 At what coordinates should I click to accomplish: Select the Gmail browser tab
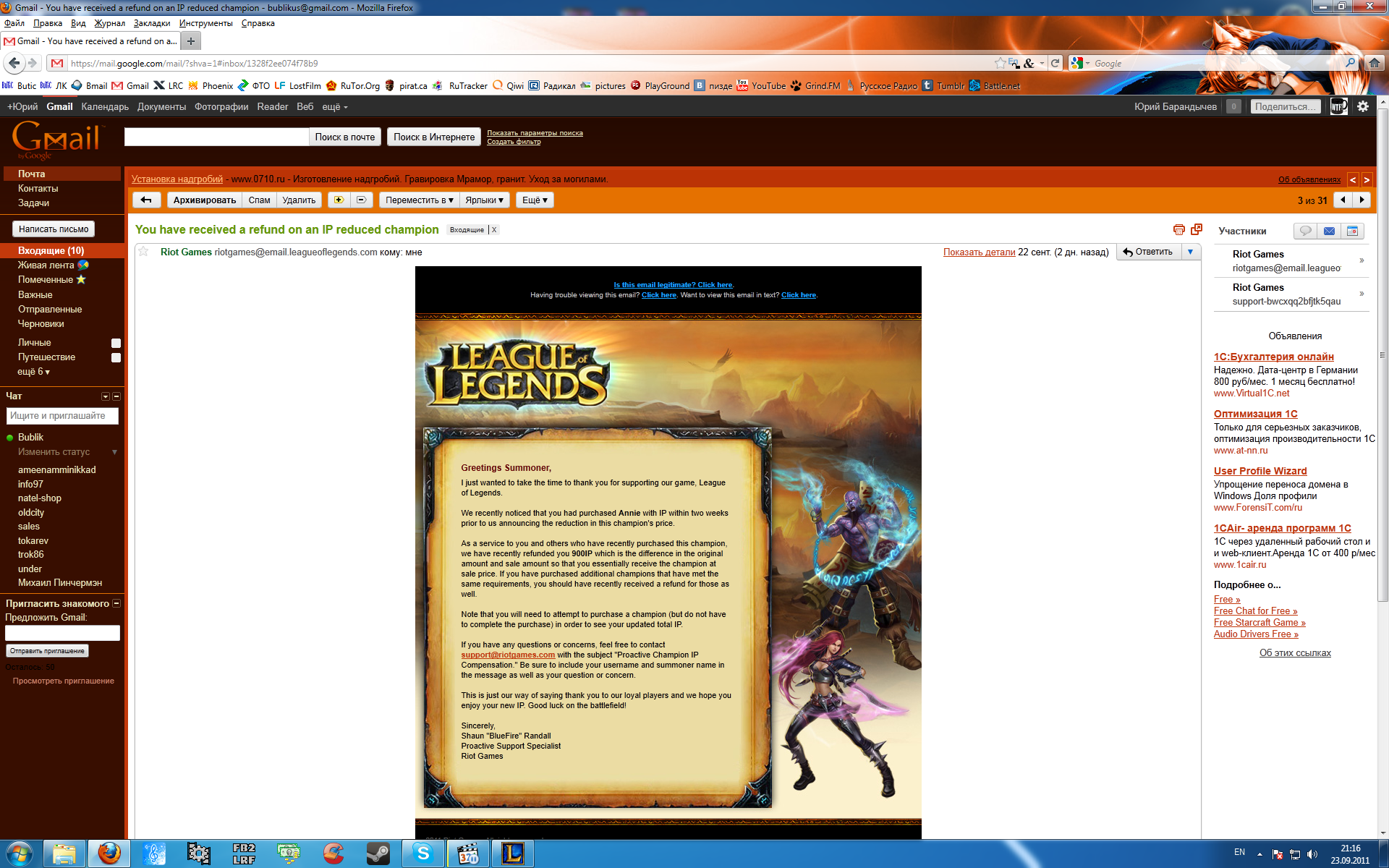pyautogui.click(x=90, y=41)
